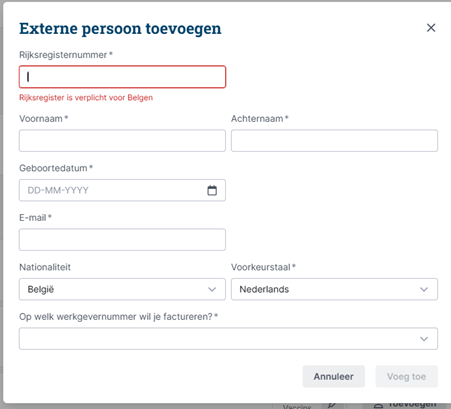Screen dimensions: 451x409
Task: Close the Externe persoon toevoegen dialog
Action: (x=431, y=28)
